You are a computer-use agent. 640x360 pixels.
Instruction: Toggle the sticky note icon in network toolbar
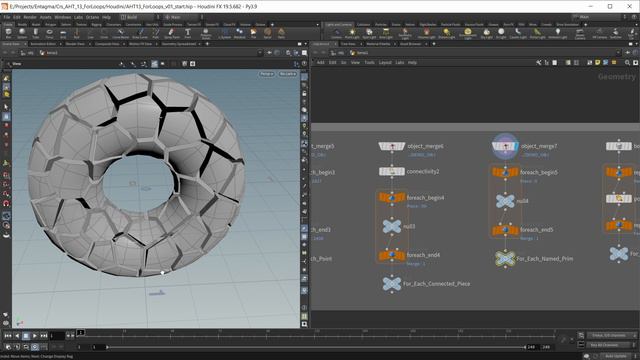tap(598, 62)
